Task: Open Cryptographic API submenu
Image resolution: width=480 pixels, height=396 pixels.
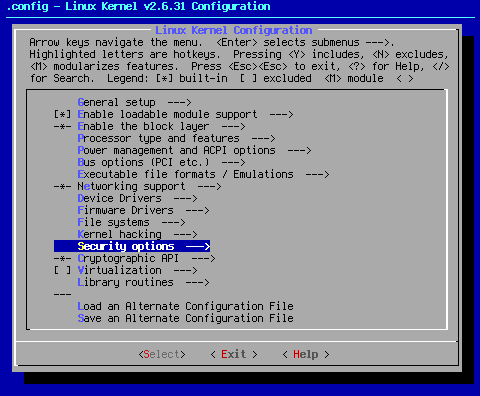Action: tap(146, 258)
